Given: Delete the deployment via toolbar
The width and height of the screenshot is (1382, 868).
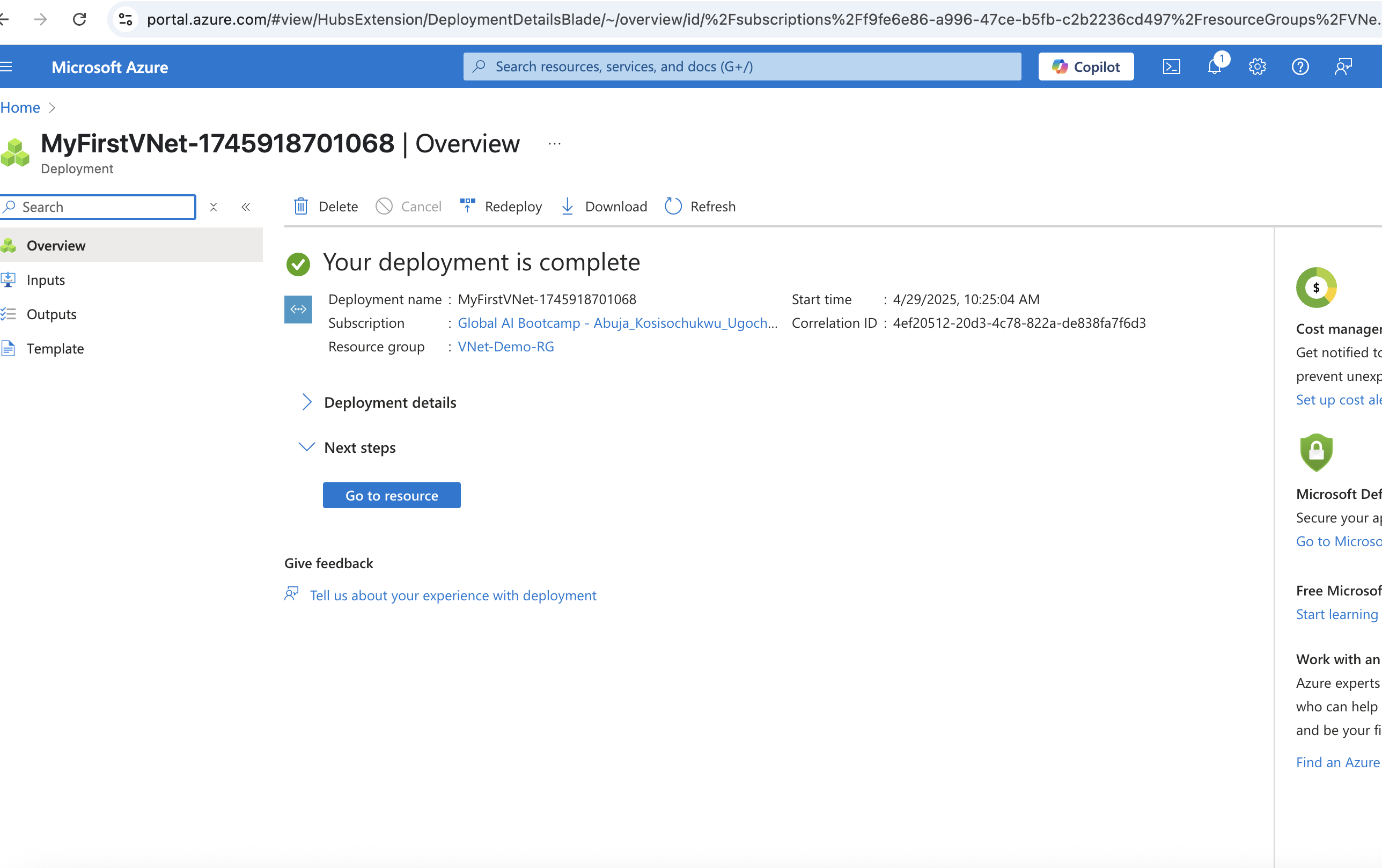Looking at the screenshot, I should click(326, 206).
